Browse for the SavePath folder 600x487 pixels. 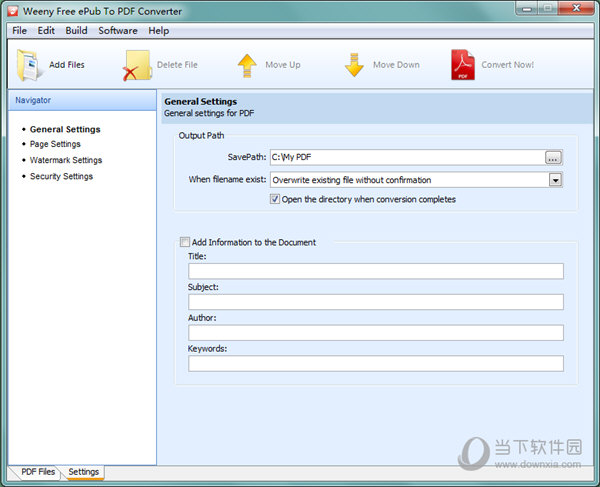pos(553,157)
